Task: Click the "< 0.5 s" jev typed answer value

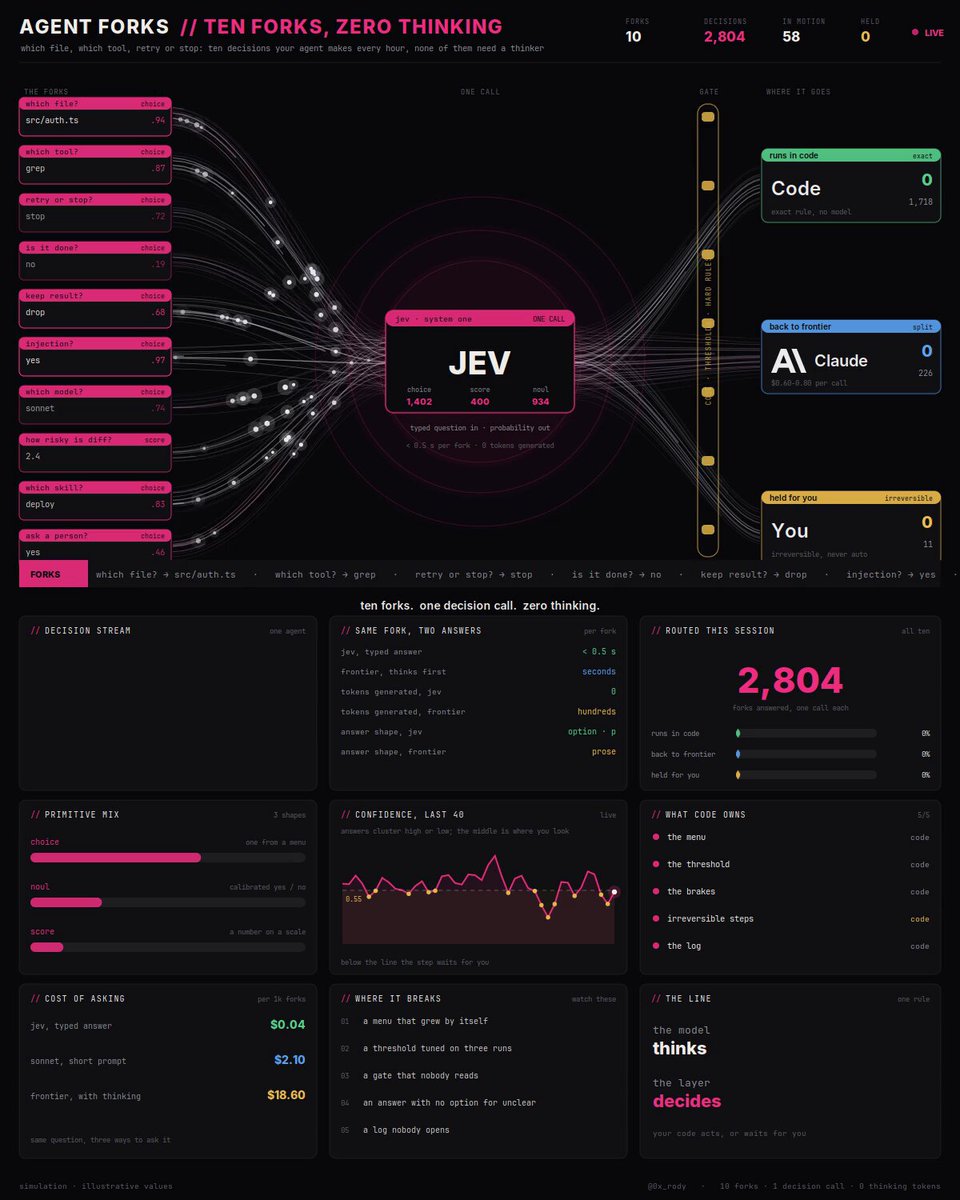Action: tap(599, 652)
